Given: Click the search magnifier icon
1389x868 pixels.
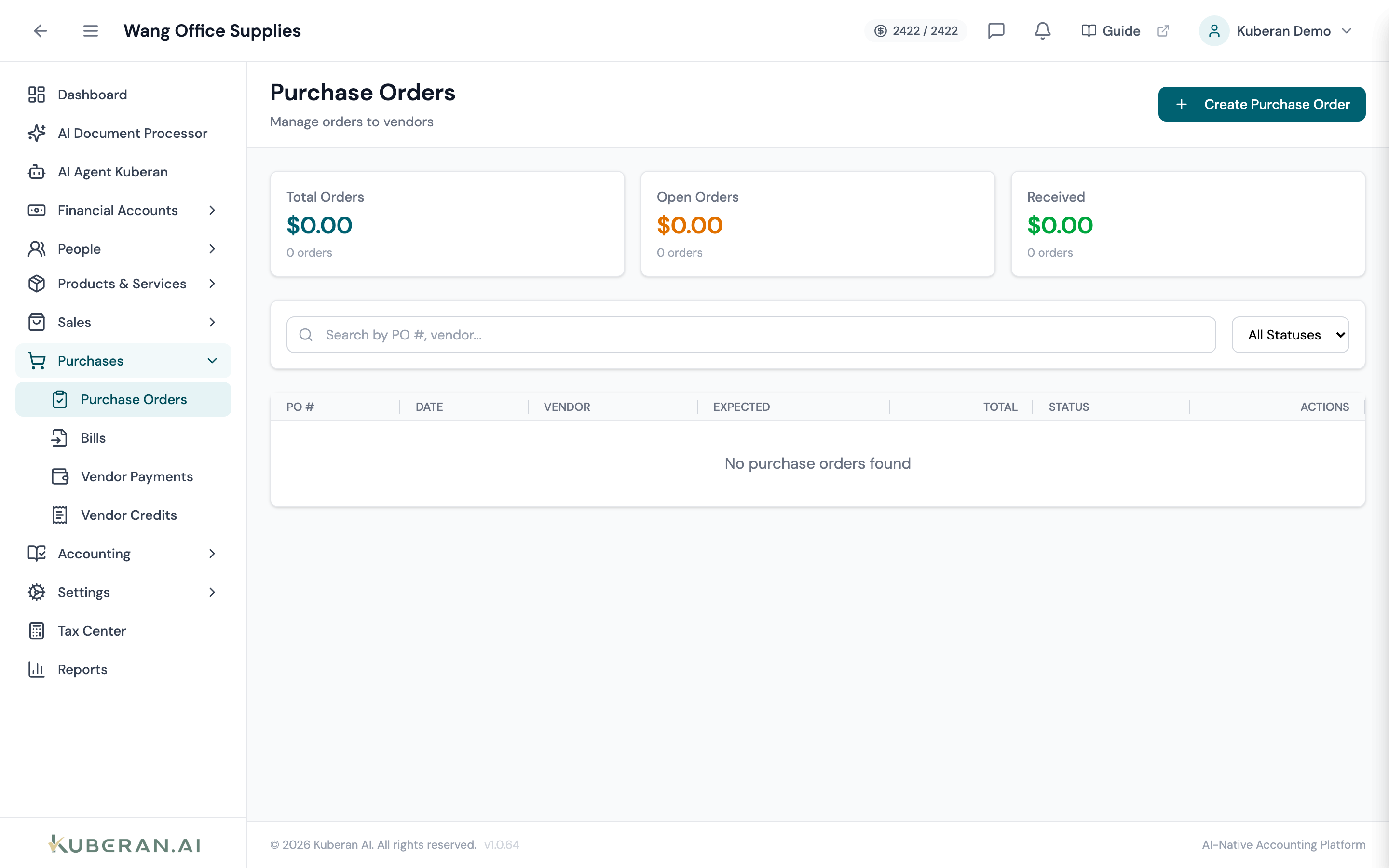Looking at the screenshot, I should point(306,335).
